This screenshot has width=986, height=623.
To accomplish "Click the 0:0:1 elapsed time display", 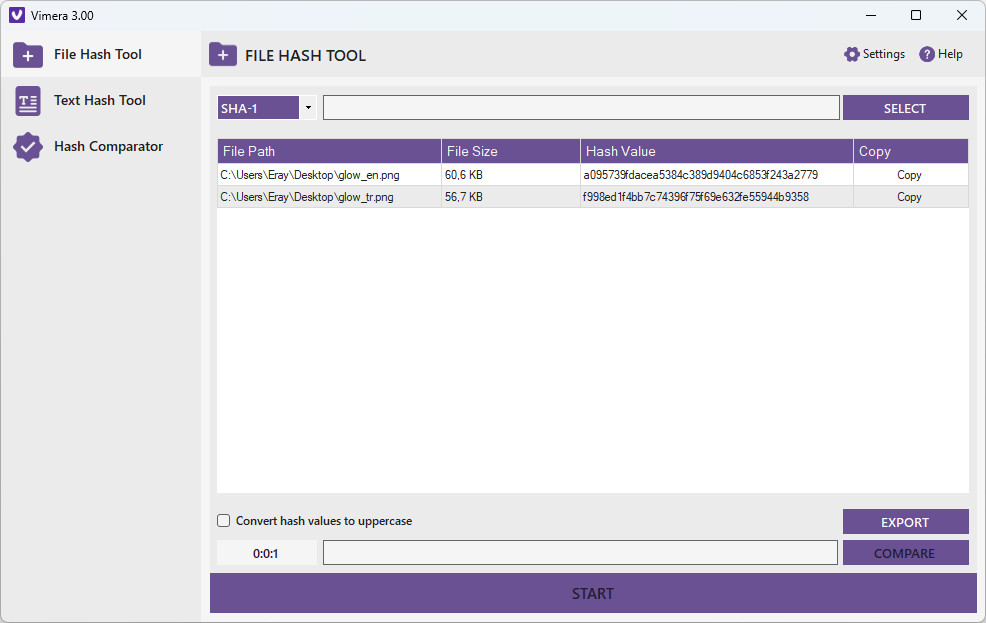I will pyautogui.click(x=267, y=553).
